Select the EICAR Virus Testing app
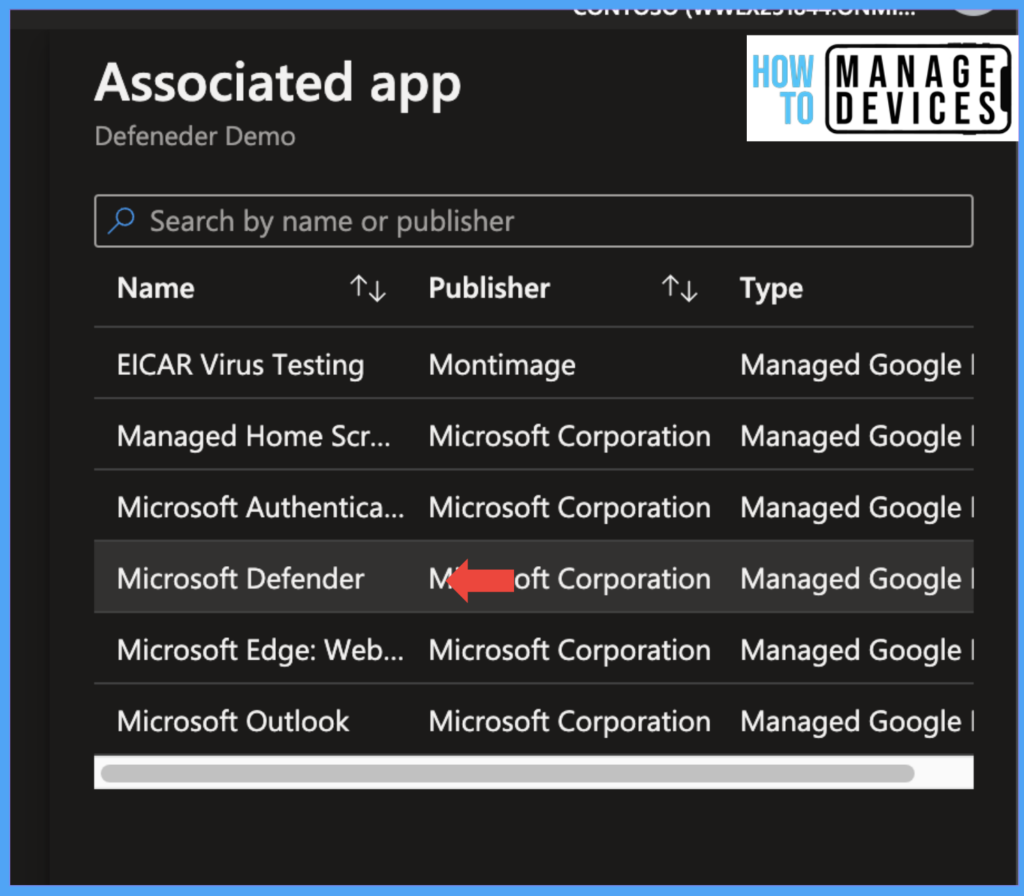The image size is (1024, 896). [x=240, y=364]
